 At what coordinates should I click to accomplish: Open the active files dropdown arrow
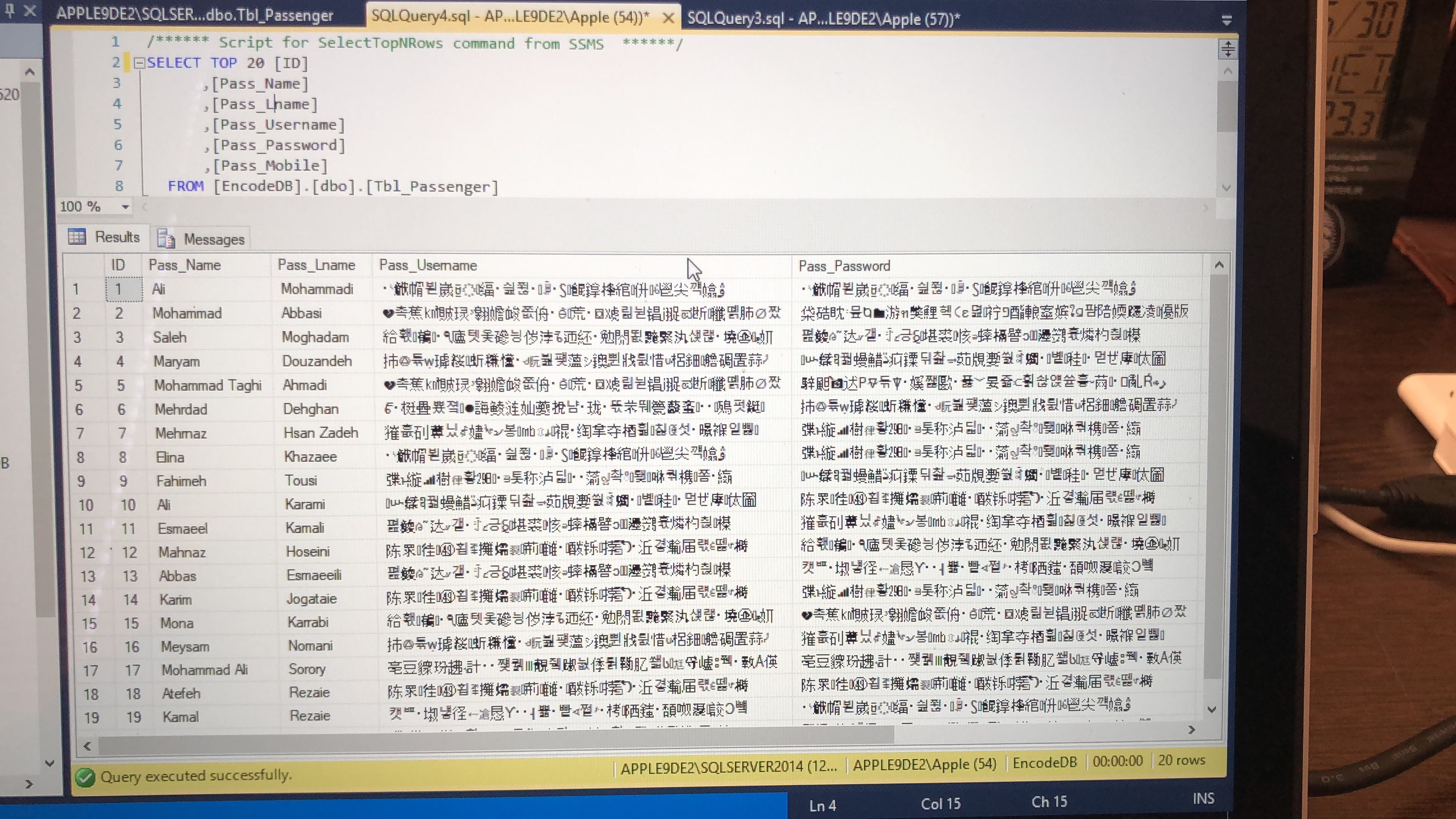[1227, 21]
